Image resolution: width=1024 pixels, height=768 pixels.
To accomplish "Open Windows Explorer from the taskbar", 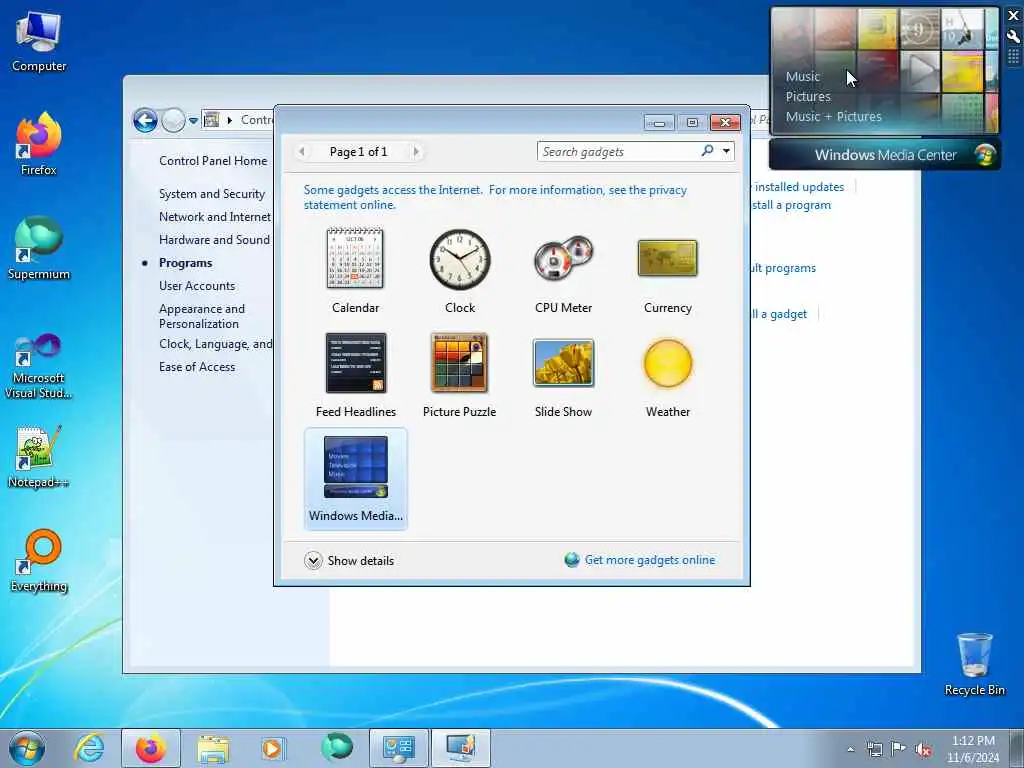I will [213, 748].
